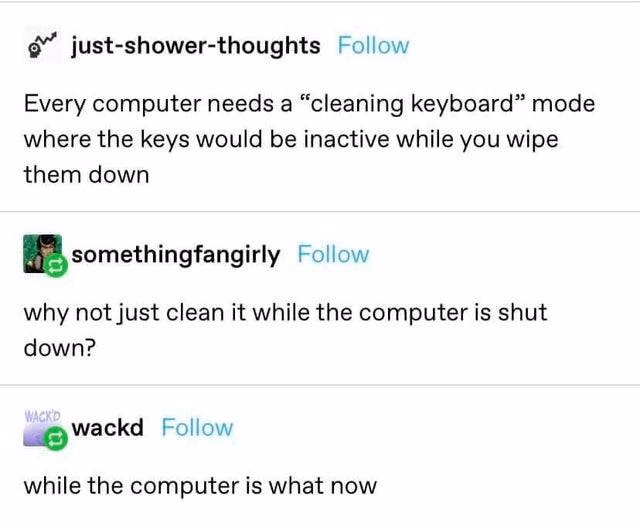Click the word "down?" in somethingfangirly's reply
Viewport: 640px width, 523px height.
[x=60, y=348]
